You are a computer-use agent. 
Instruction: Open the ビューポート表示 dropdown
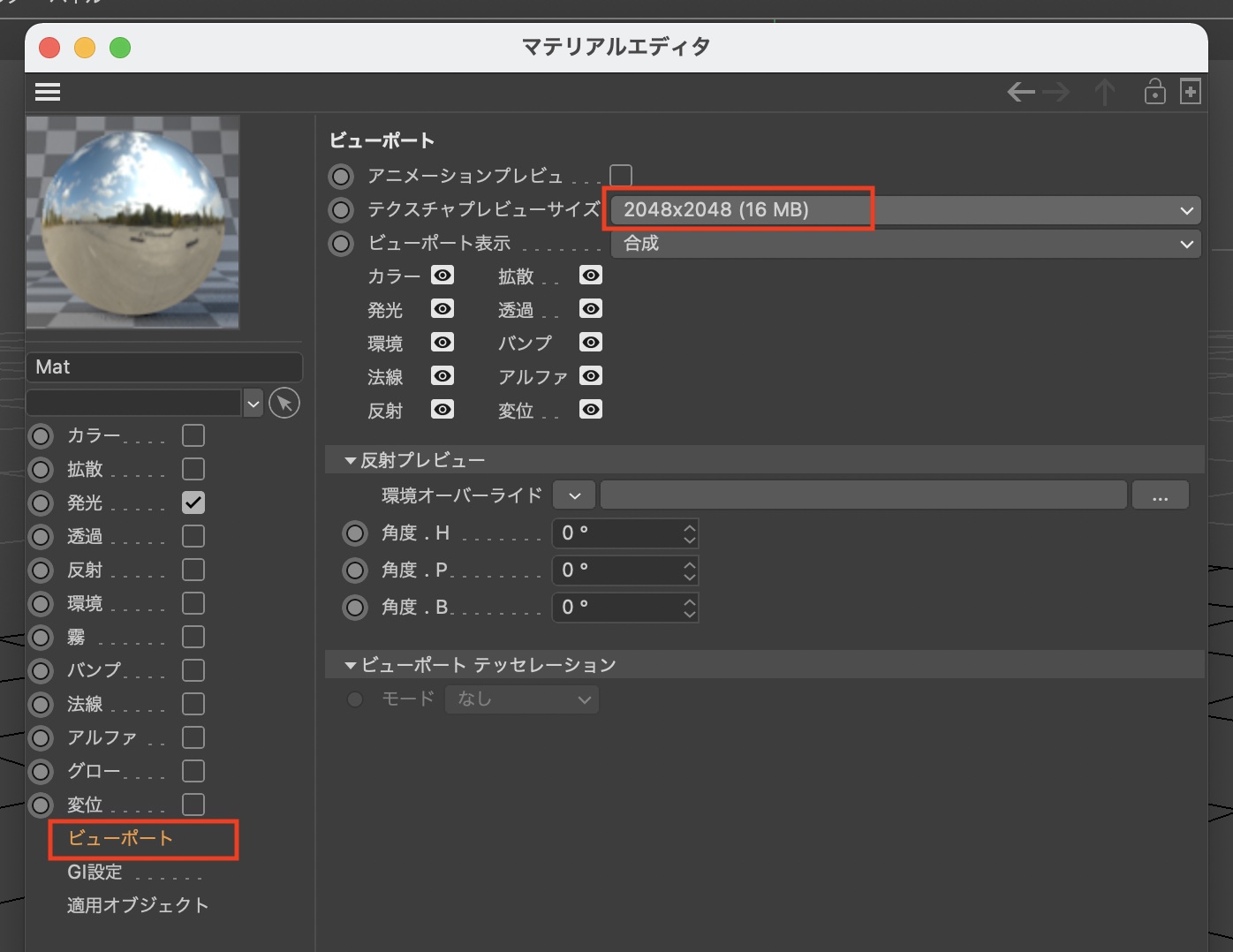coord(905,244)
